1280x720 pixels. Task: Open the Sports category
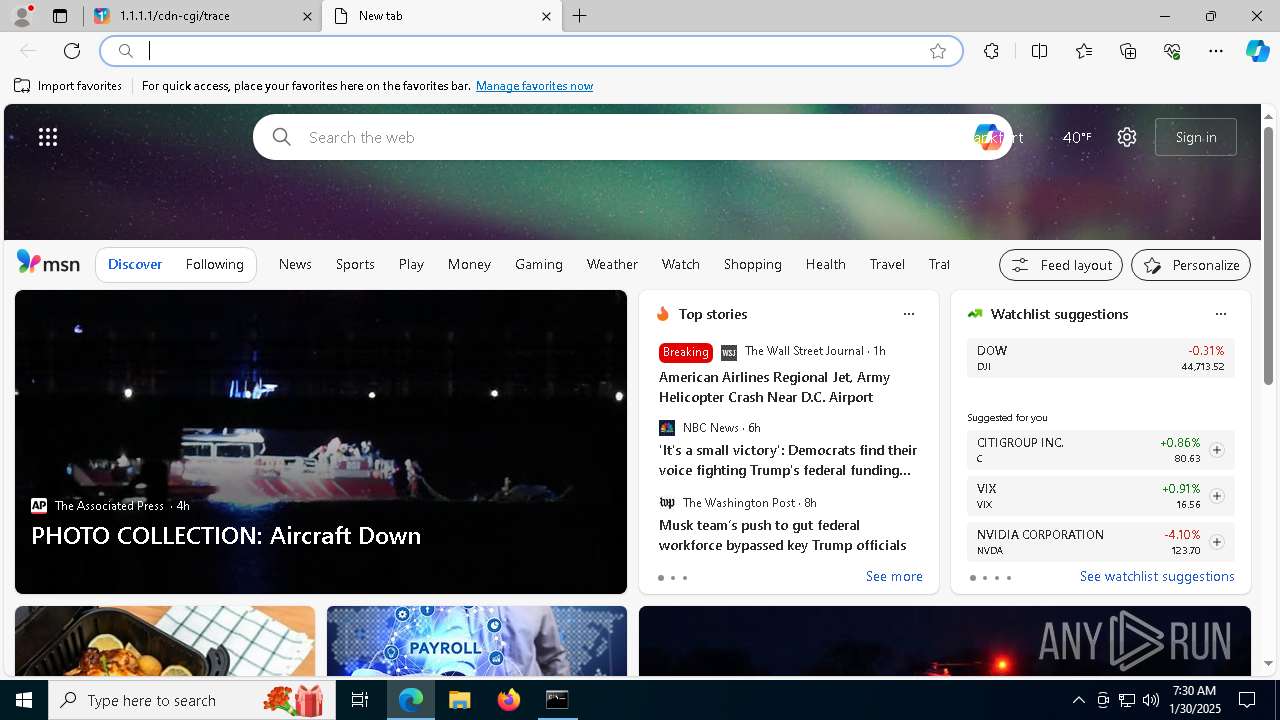tap(355, 264)
